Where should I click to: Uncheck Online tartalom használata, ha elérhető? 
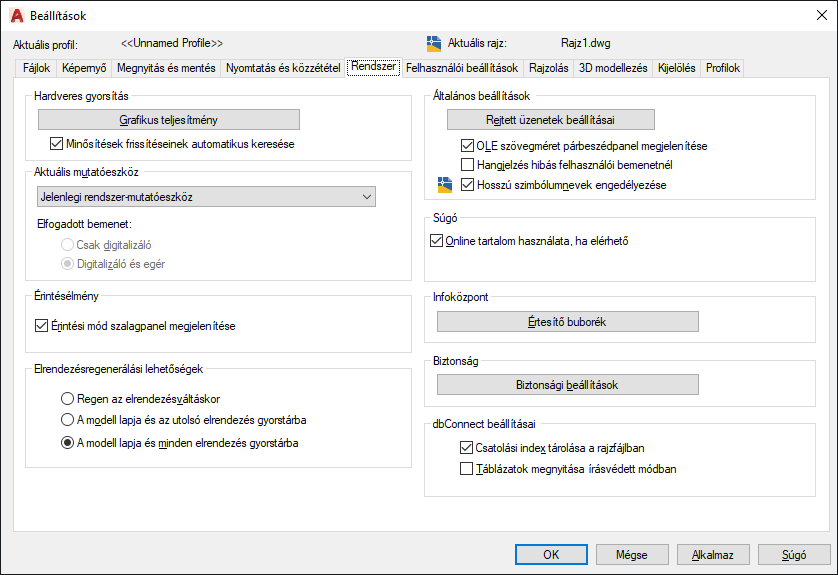point(436,241)
